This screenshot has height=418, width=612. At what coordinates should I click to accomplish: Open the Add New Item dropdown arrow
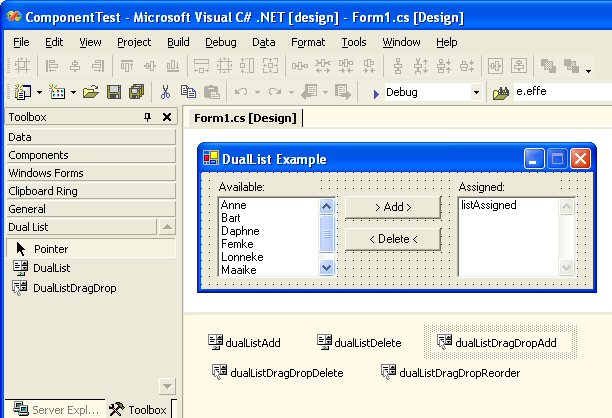(x=73, y=92)
